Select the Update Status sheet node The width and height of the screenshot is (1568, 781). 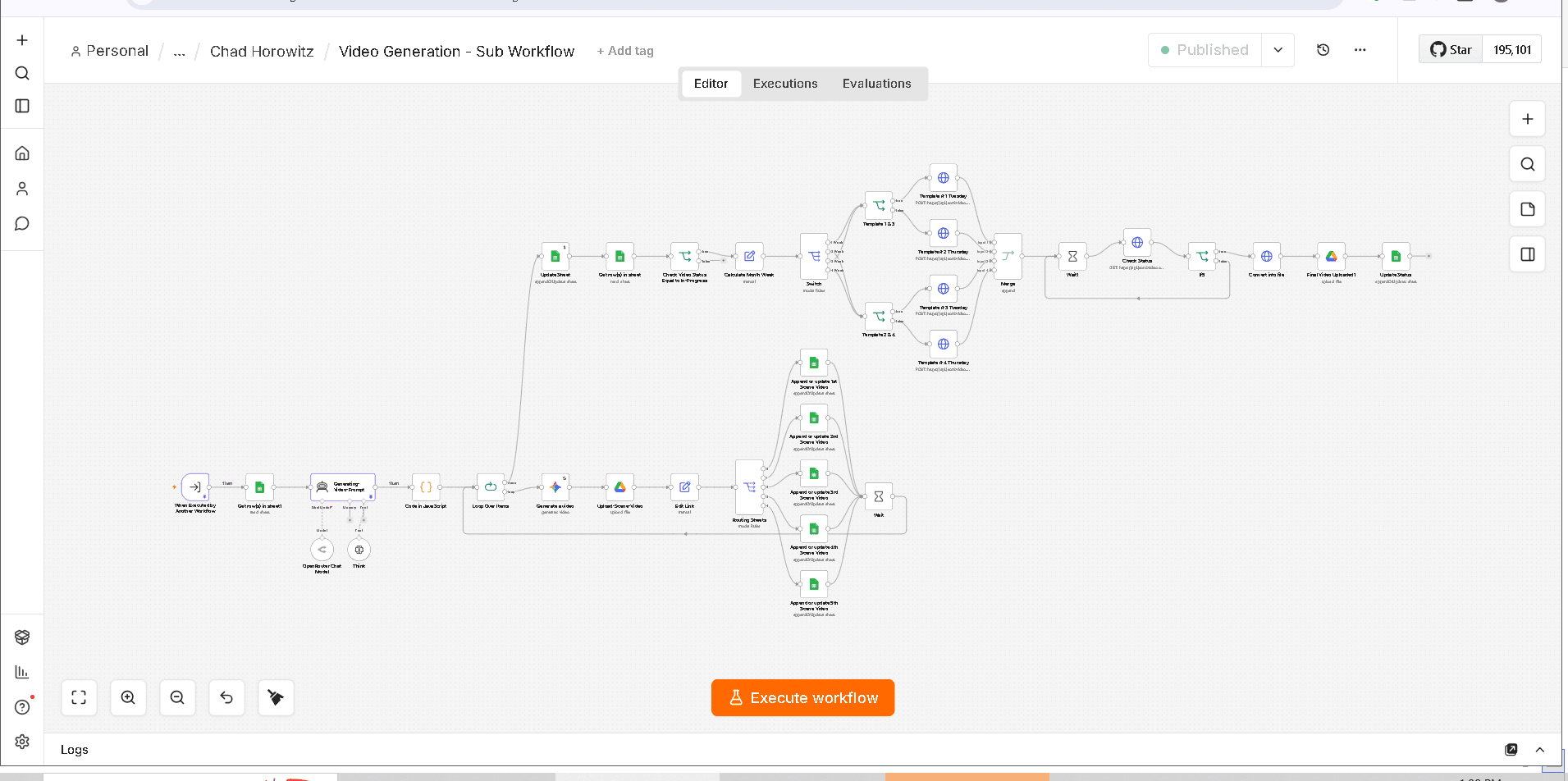(1396, 256)
